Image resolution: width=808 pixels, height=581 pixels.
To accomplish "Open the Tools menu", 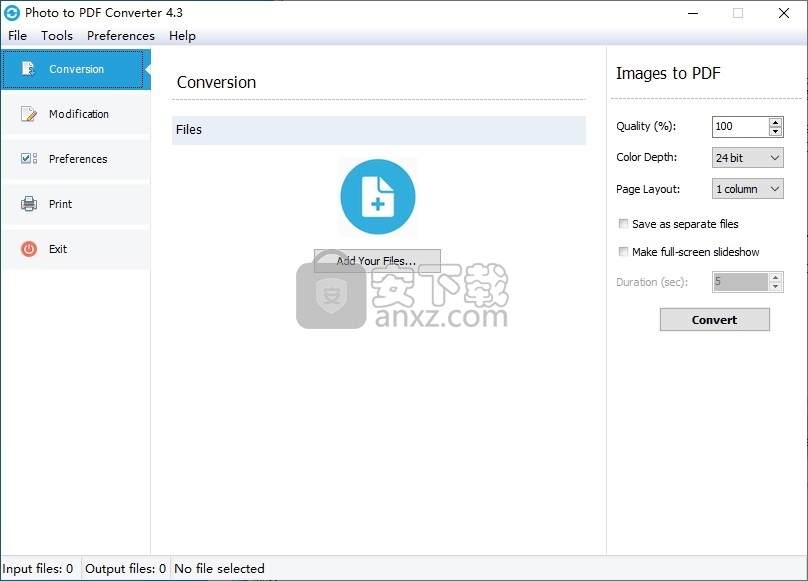I will [57, 36].
